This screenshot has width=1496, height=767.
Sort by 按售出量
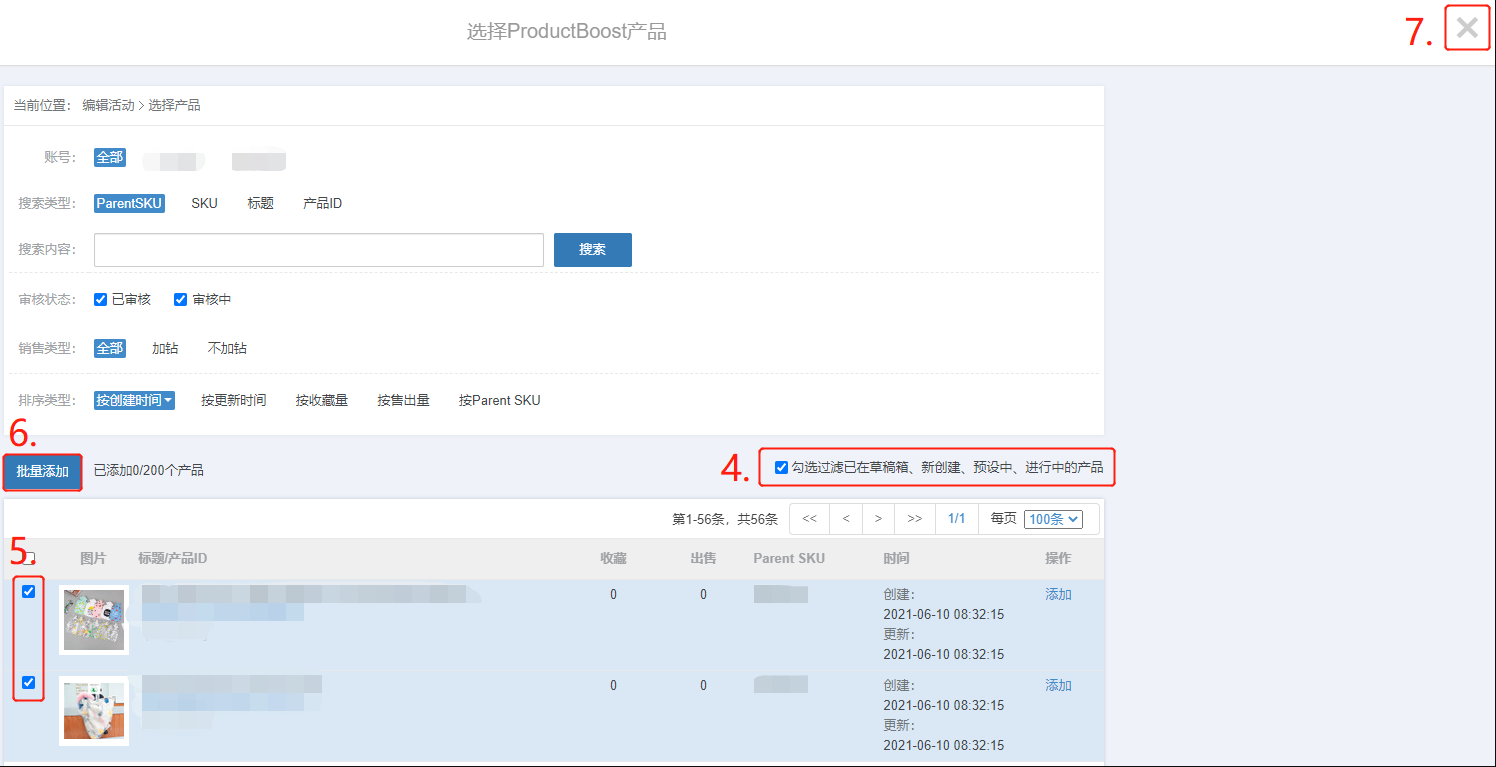[403, 400]
